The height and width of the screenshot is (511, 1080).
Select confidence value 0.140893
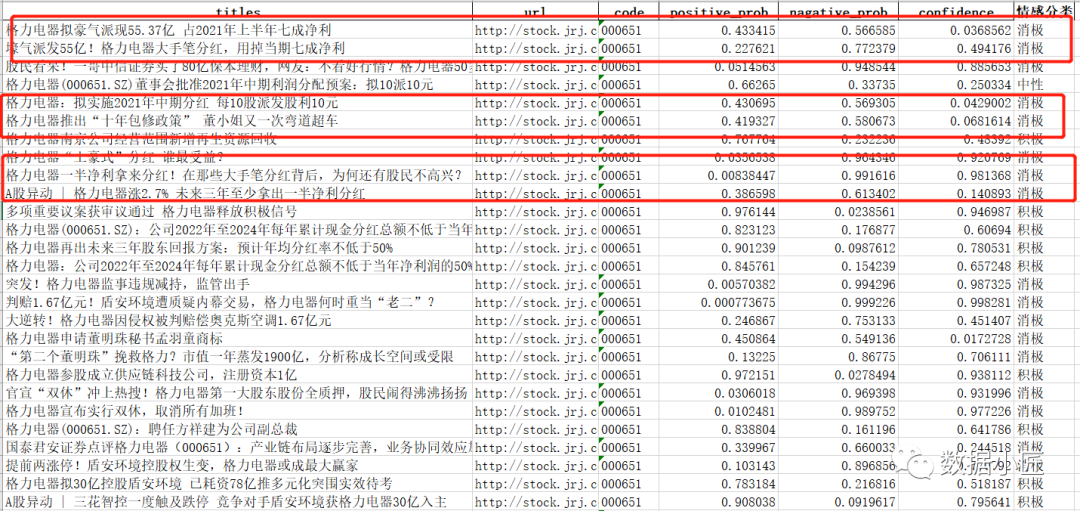pyautogui.click(x=984, y=194)
